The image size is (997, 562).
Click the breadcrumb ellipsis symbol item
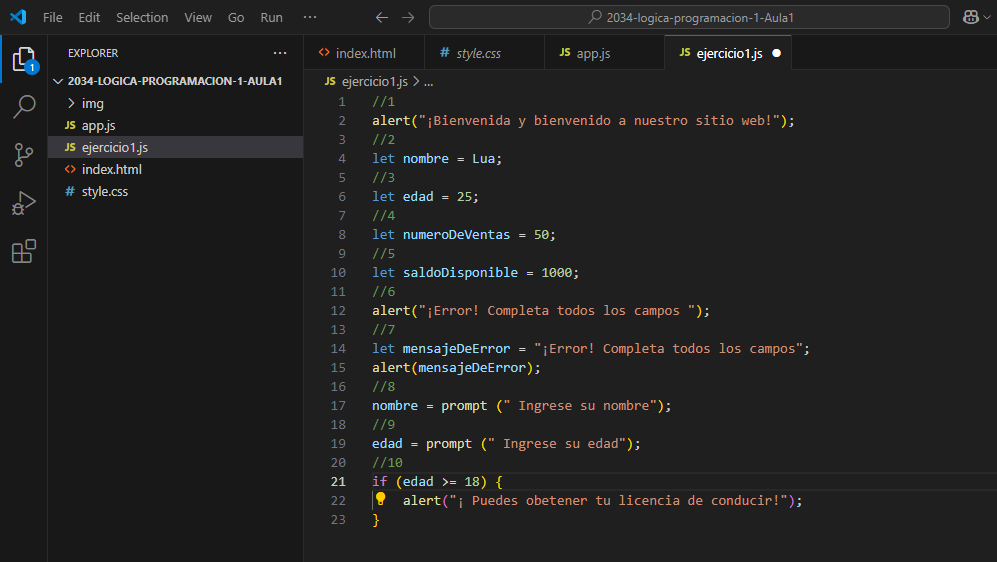point(429,81)
